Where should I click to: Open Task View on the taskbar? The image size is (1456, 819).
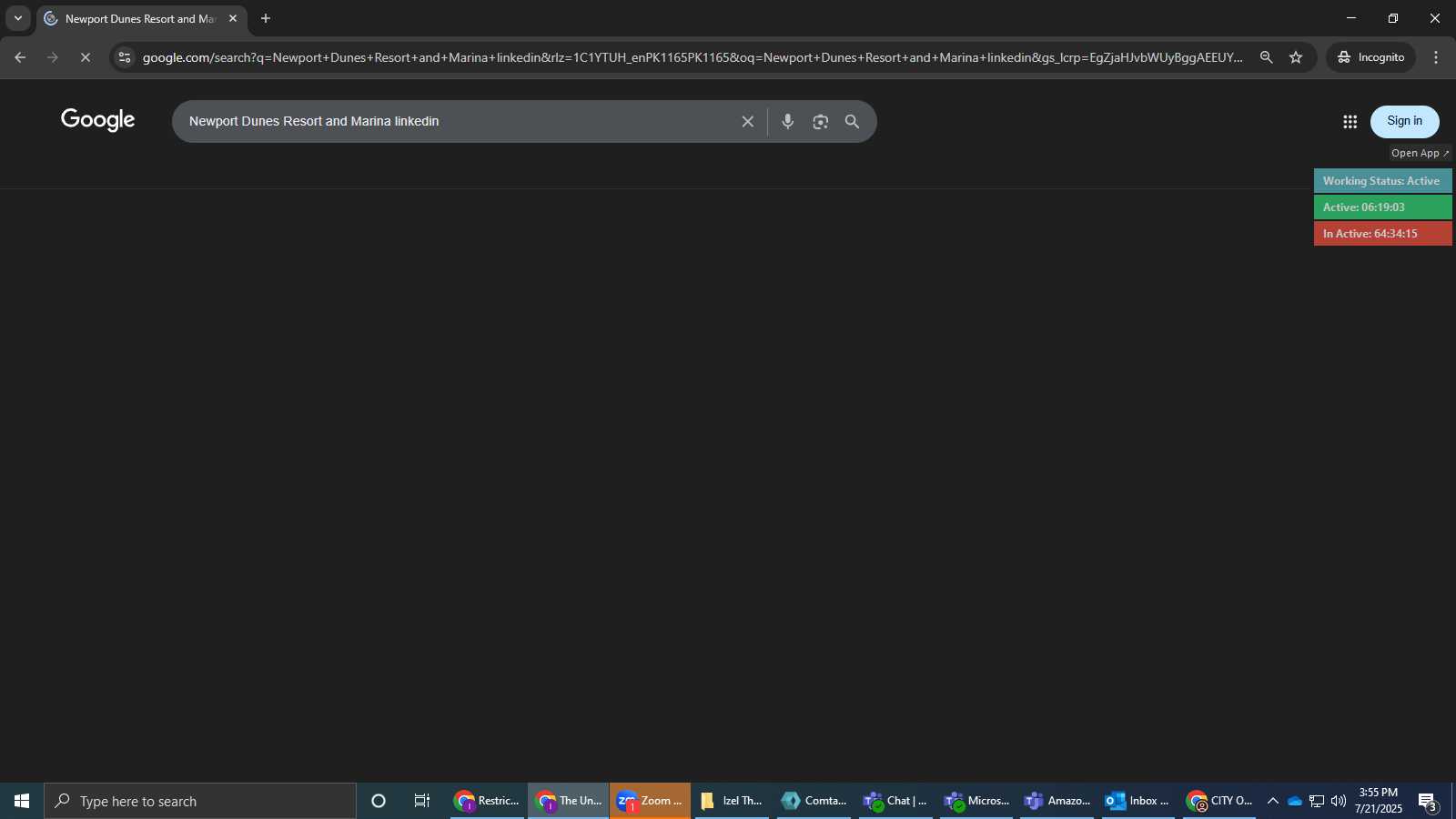pos(422,801)
